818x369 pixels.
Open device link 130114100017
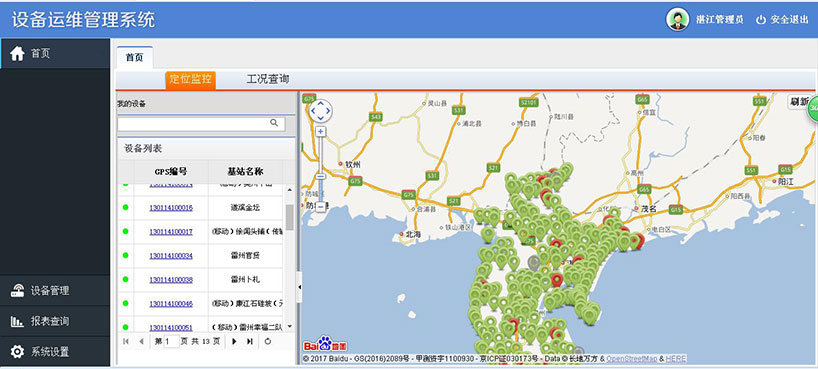(171, 232)
